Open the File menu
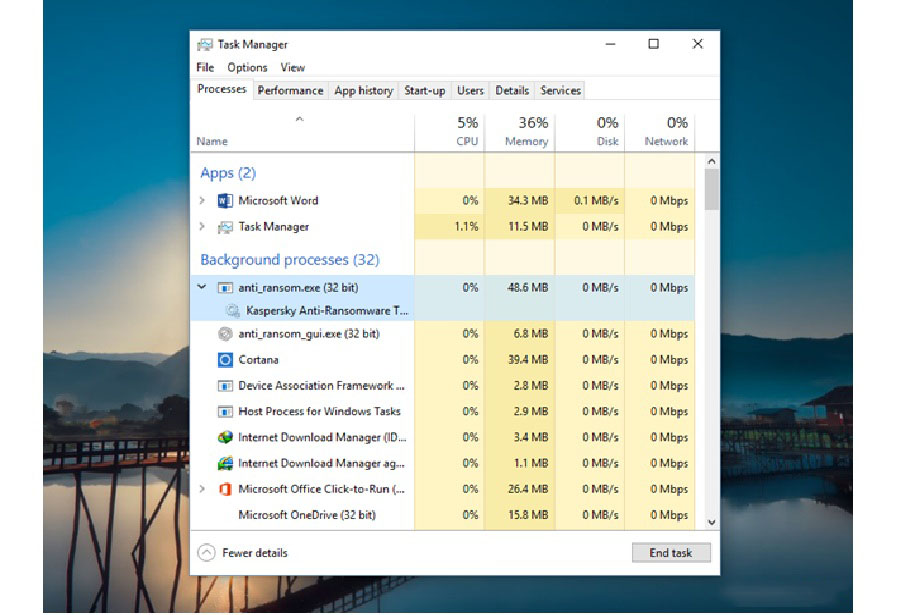 tap(205, 68)
